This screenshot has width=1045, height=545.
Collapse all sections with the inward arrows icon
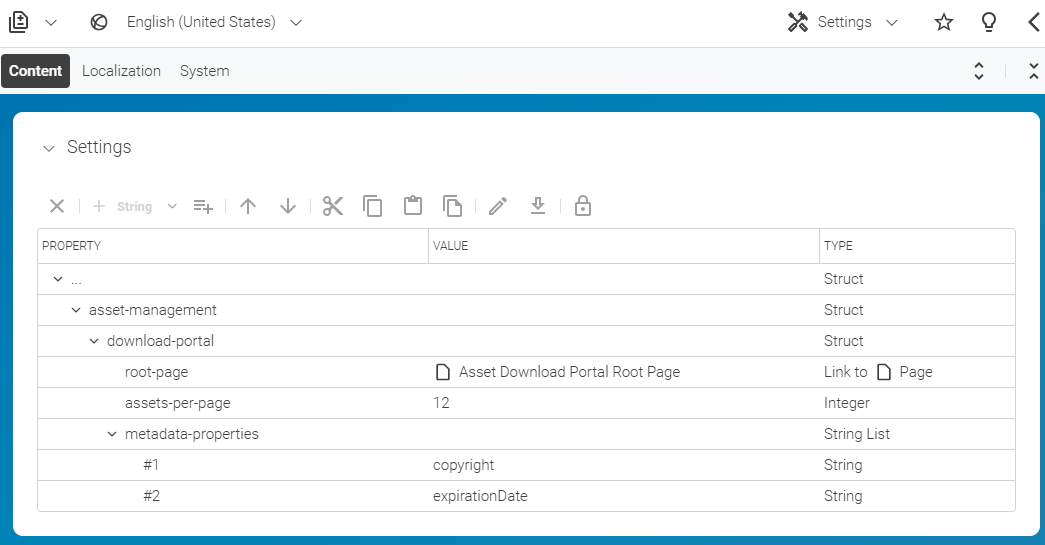[1034, 71]
